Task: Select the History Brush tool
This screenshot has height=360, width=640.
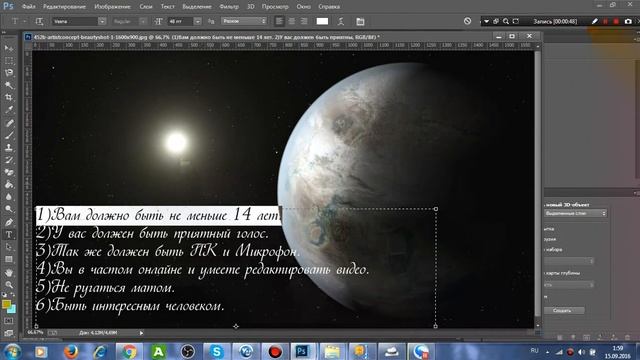Action: (x=9, y=160)
